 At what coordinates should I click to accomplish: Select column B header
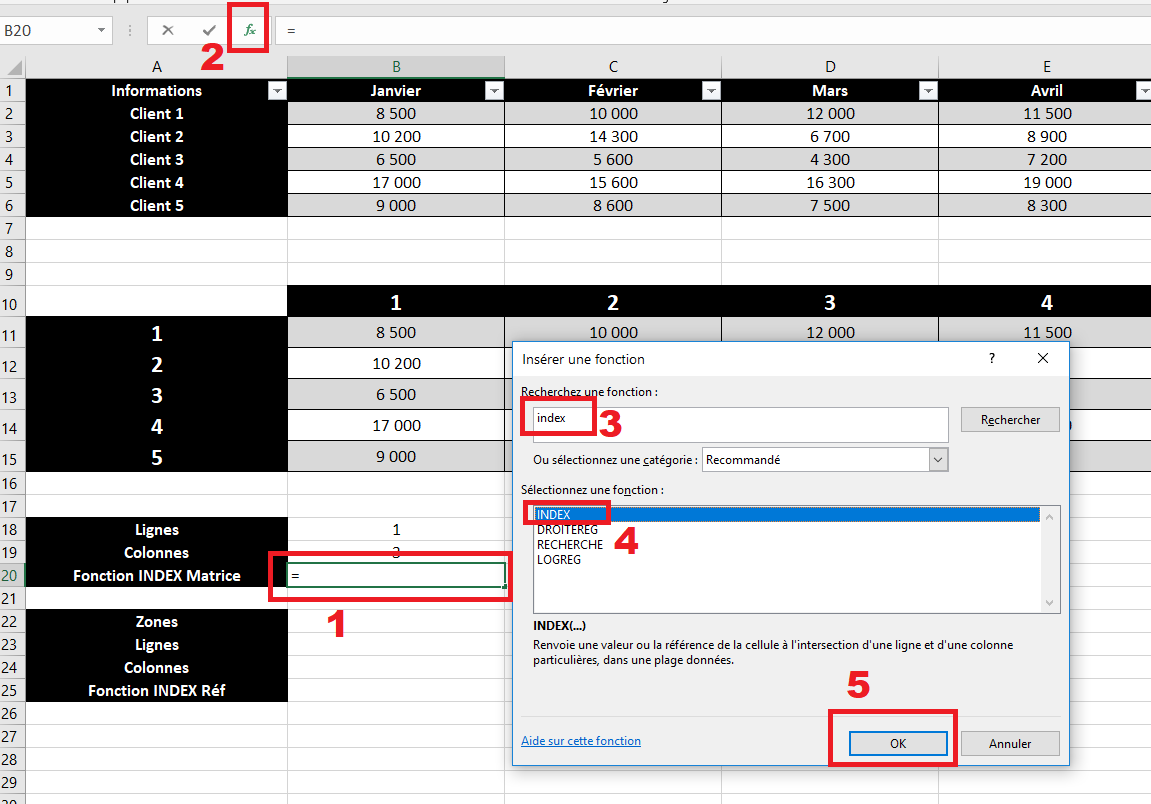point(396,67)
